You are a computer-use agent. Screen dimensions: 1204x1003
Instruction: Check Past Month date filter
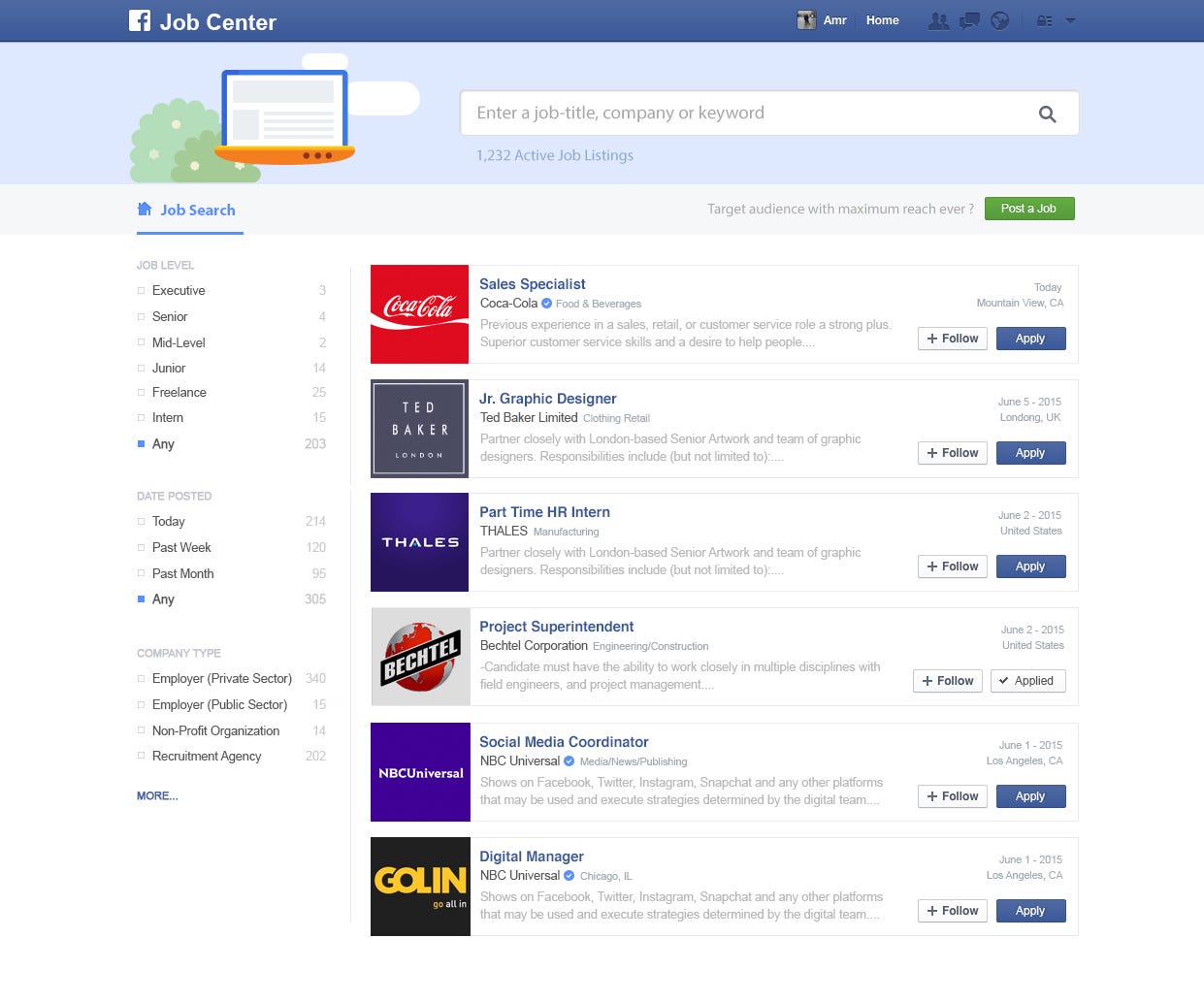tap(142, 573)
